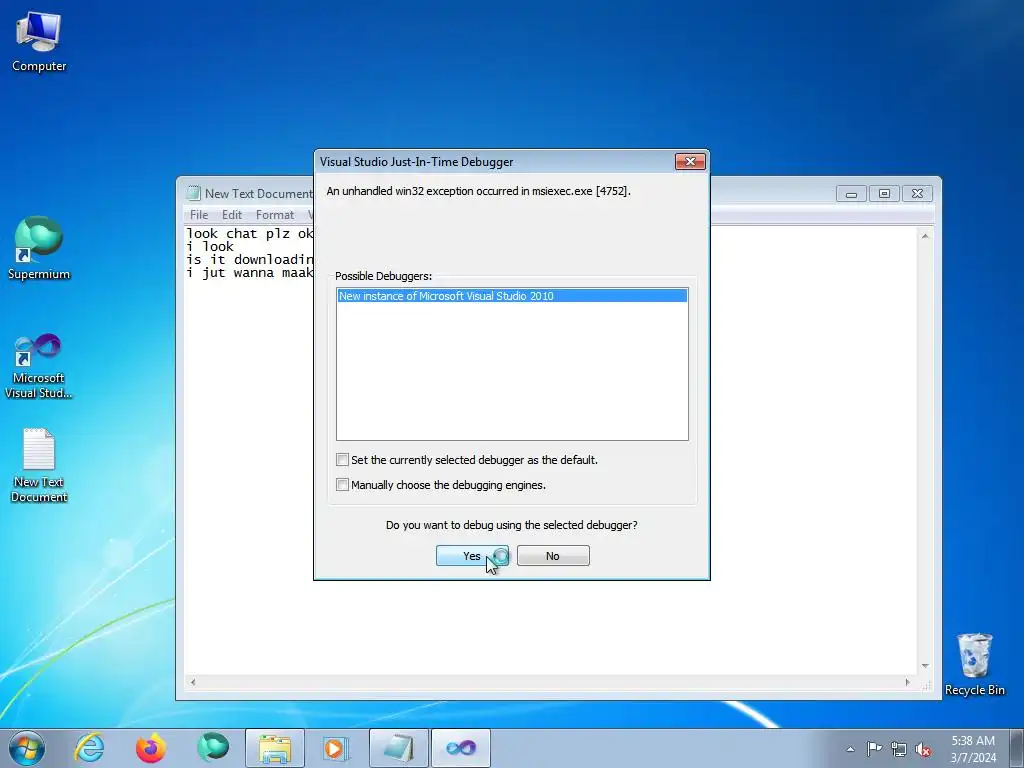Open Action Center flag tray icon
Image resolution: width=1024 pixels, height=768 pixels.
(x=874, y=749)
